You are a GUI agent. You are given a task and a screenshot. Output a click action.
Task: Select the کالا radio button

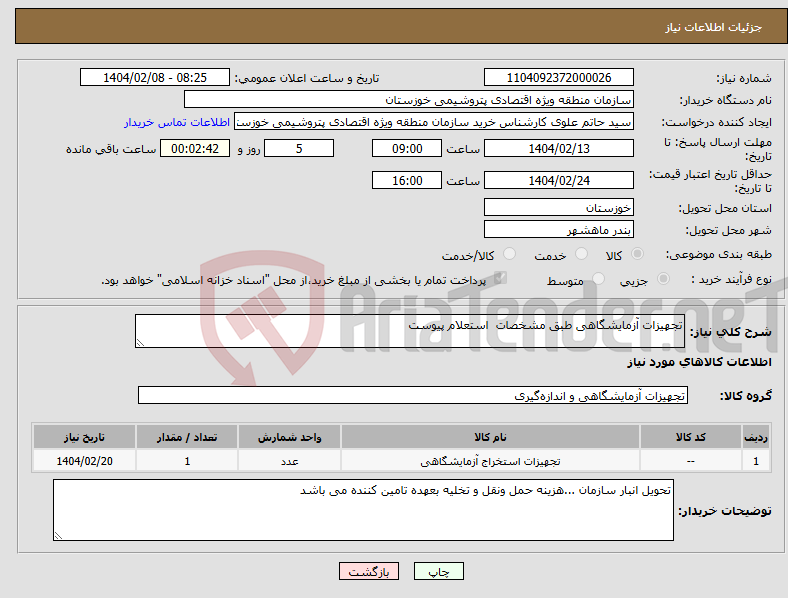(637, 254)
